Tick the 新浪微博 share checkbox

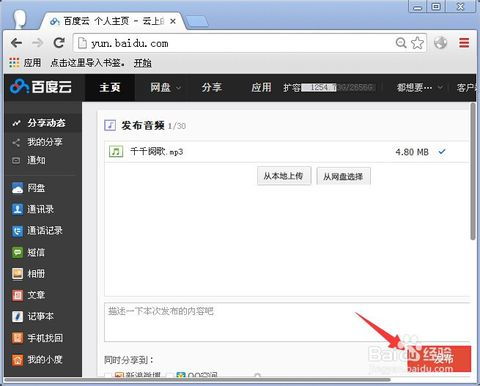108,376
